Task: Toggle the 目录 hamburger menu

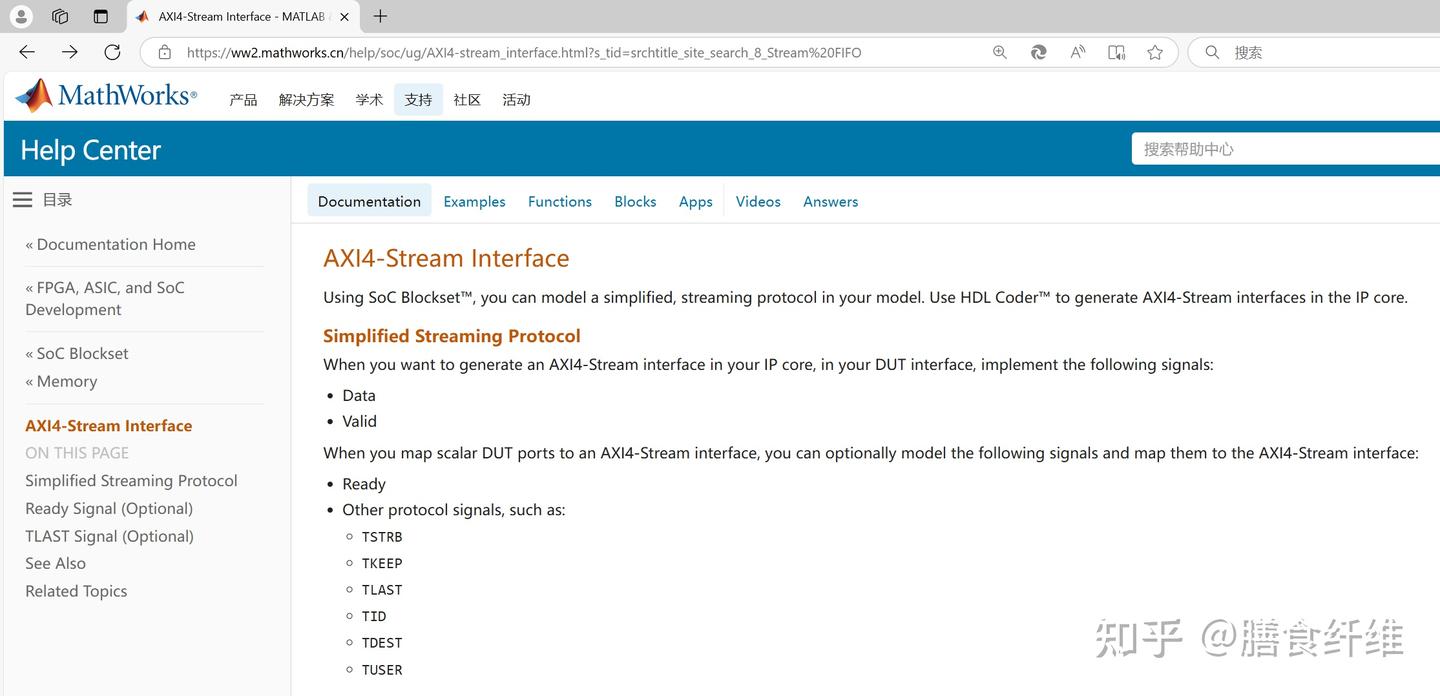Action: pyautogui.click(x=22, y=200)
